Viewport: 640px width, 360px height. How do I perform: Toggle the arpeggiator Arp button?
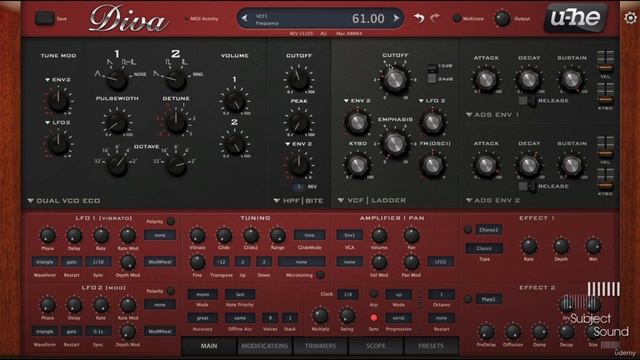coord(373,294)
